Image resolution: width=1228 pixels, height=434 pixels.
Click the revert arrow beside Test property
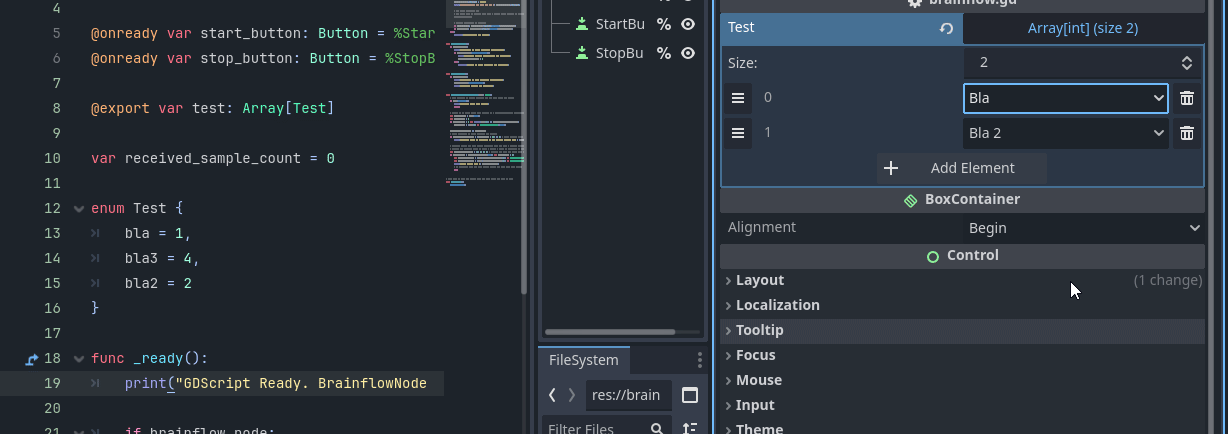(946, 29)
